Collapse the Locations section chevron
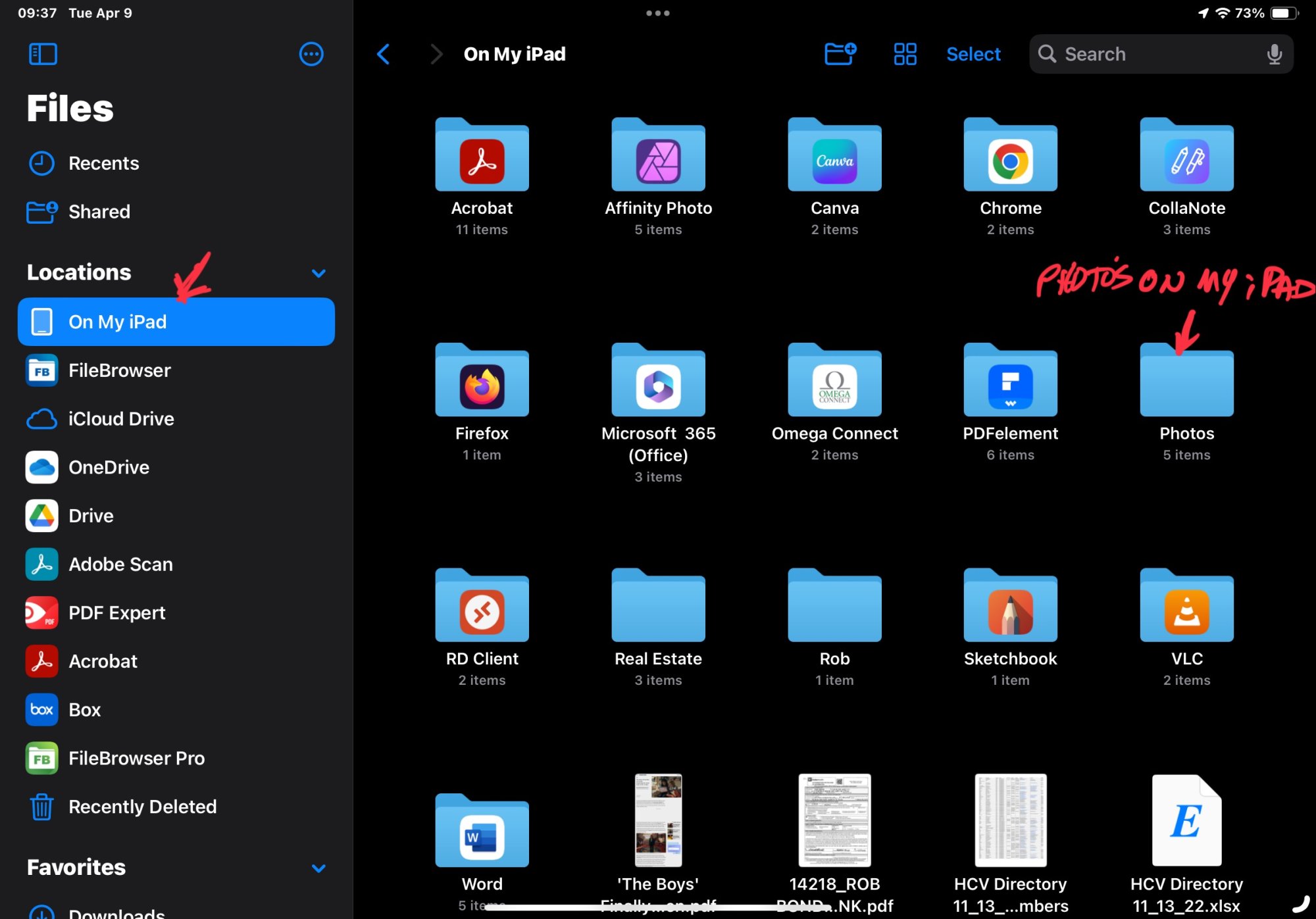Screen dimensions: 1316x919 pos(318,273)
